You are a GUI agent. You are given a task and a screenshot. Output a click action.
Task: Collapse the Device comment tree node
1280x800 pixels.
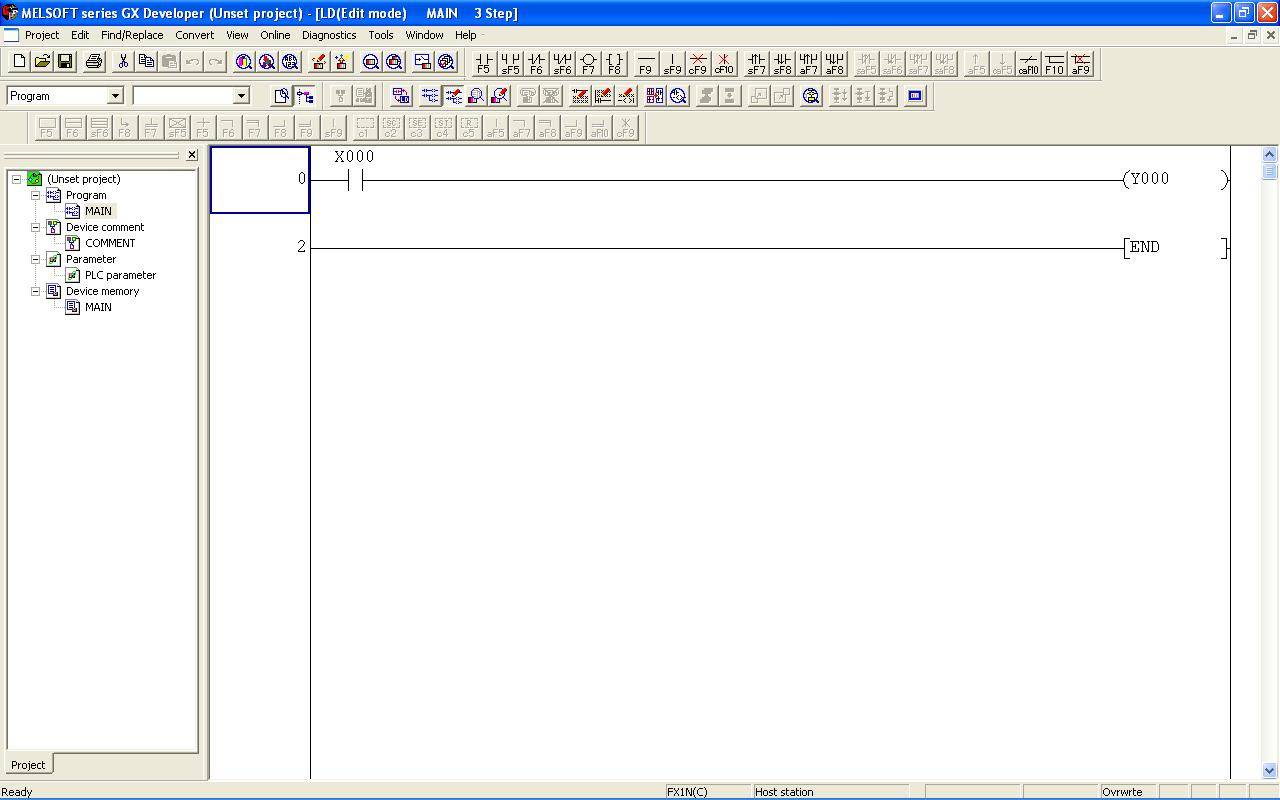coord(36,227)
